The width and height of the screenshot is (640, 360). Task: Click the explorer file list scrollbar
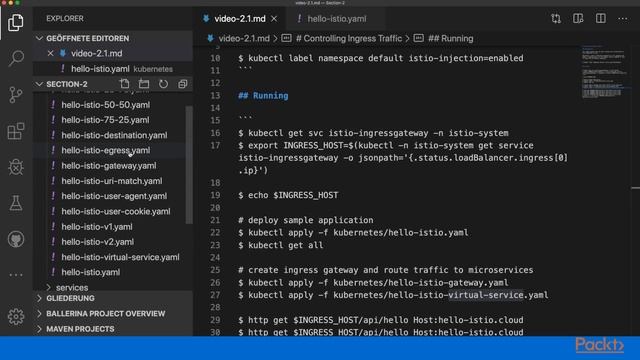click(189, 165)
